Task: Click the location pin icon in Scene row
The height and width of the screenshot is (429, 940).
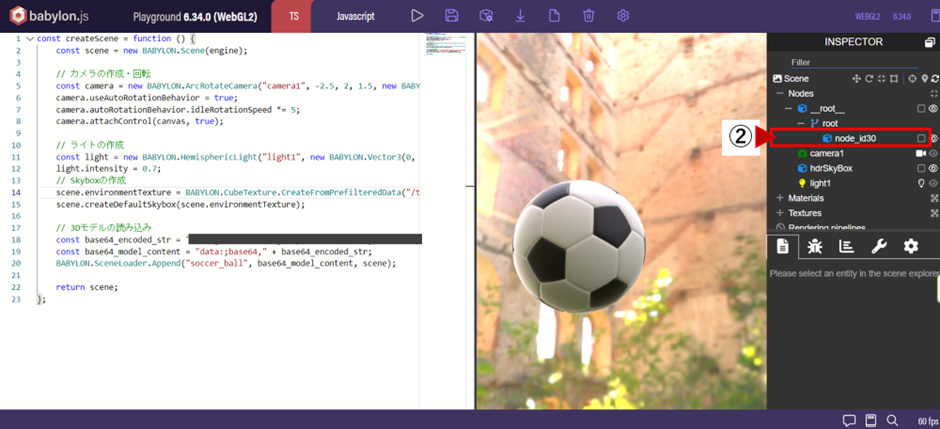Action: click(x=924, y=78)
